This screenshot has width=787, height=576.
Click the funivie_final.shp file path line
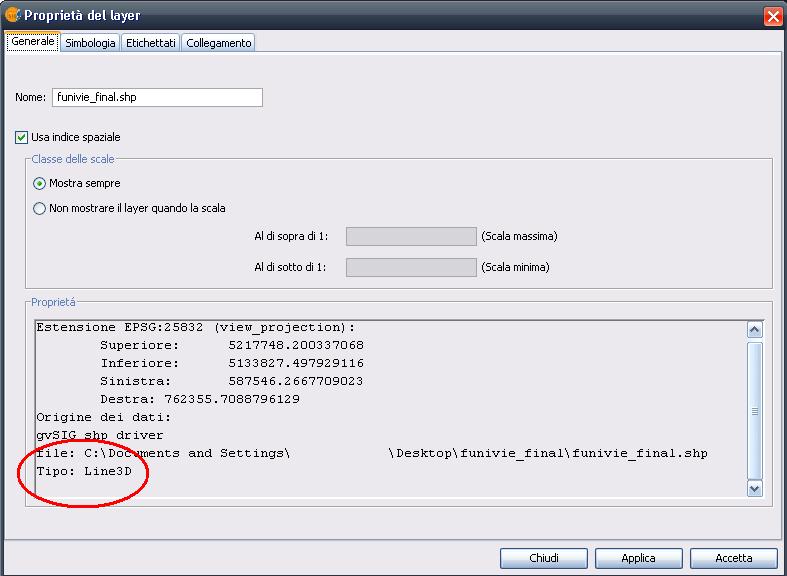point(370,453)
